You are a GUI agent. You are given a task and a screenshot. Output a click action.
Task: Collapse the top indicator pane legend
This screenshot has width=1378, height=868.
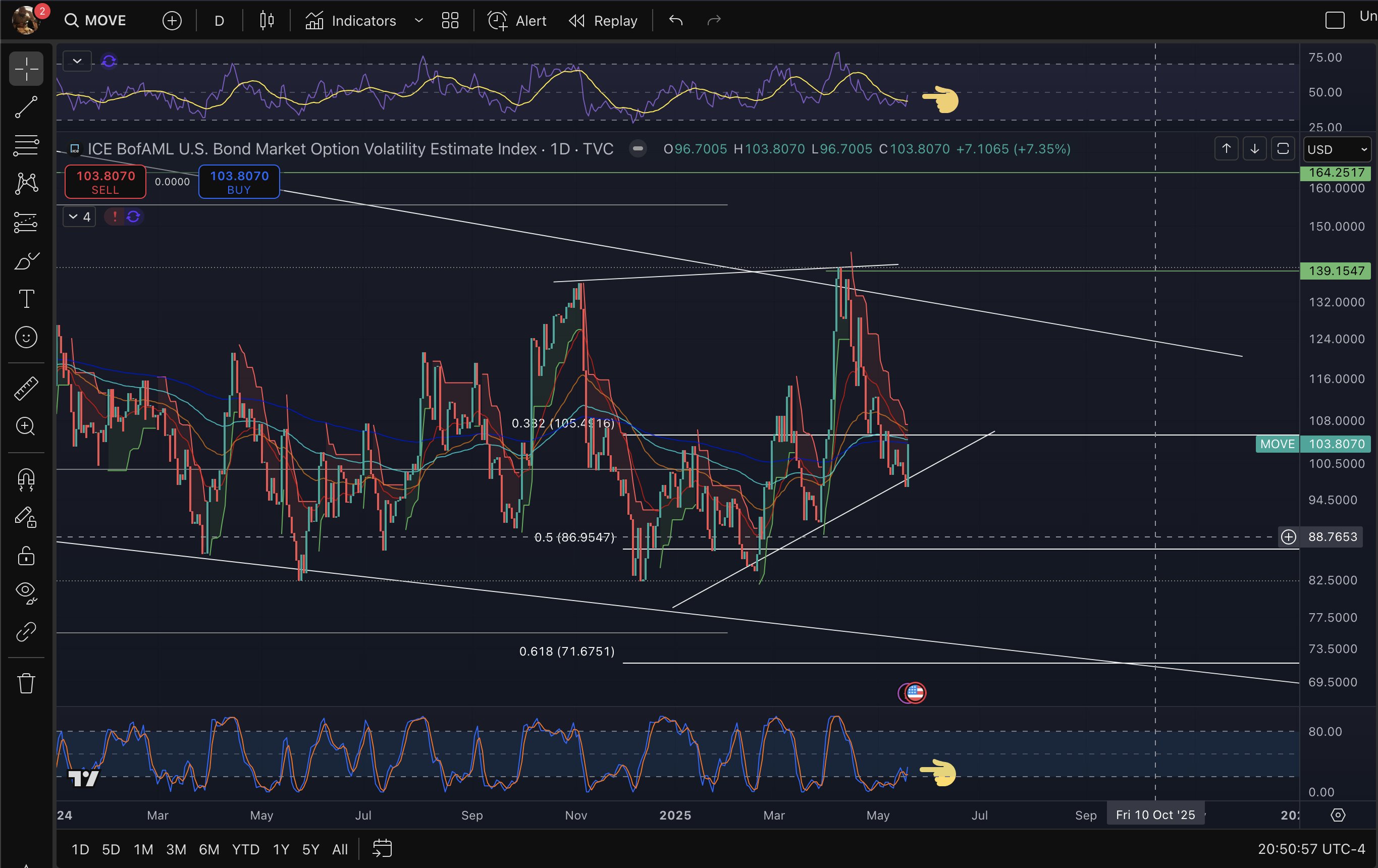pos(77,61)
